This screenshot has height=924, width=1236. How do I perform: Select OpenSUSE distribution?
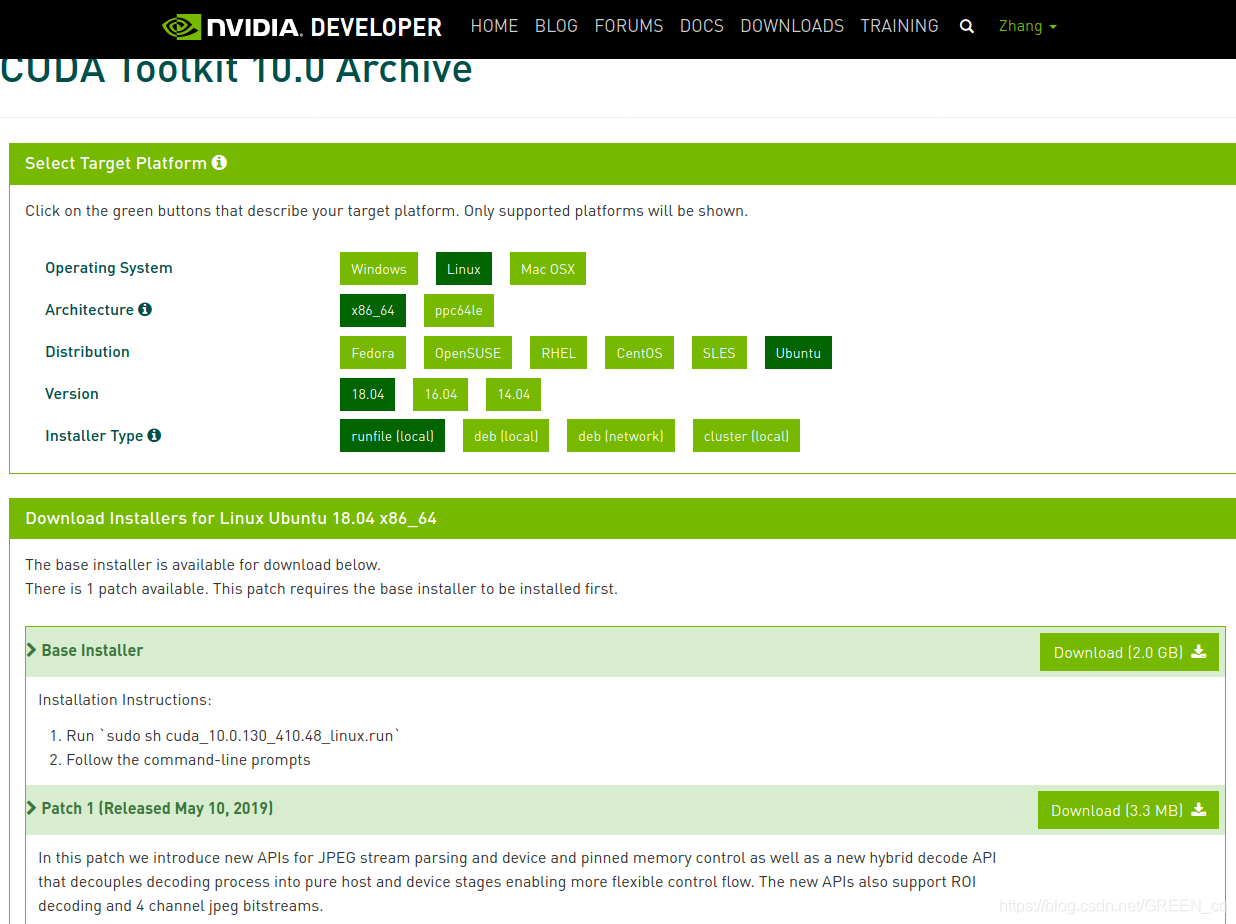coord(468,353)
